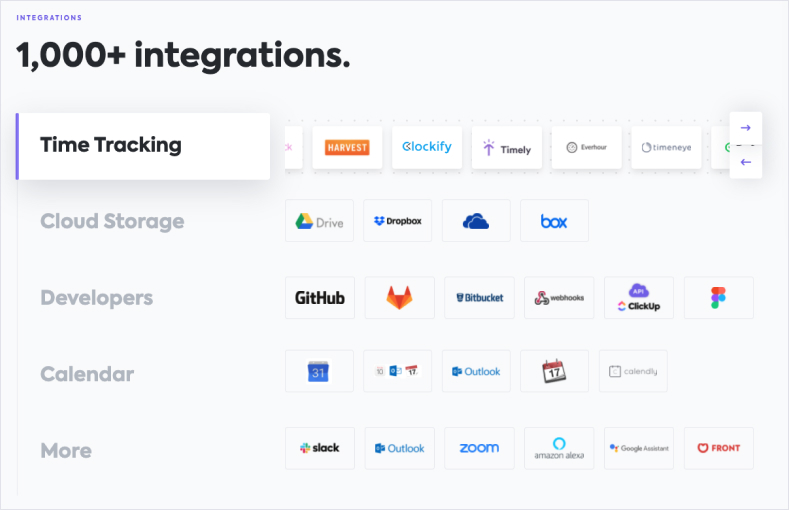Click the OneDrive cloud icon
Image resolution: width=789 pixels, height=510 pixels.
tap(476, 221)
